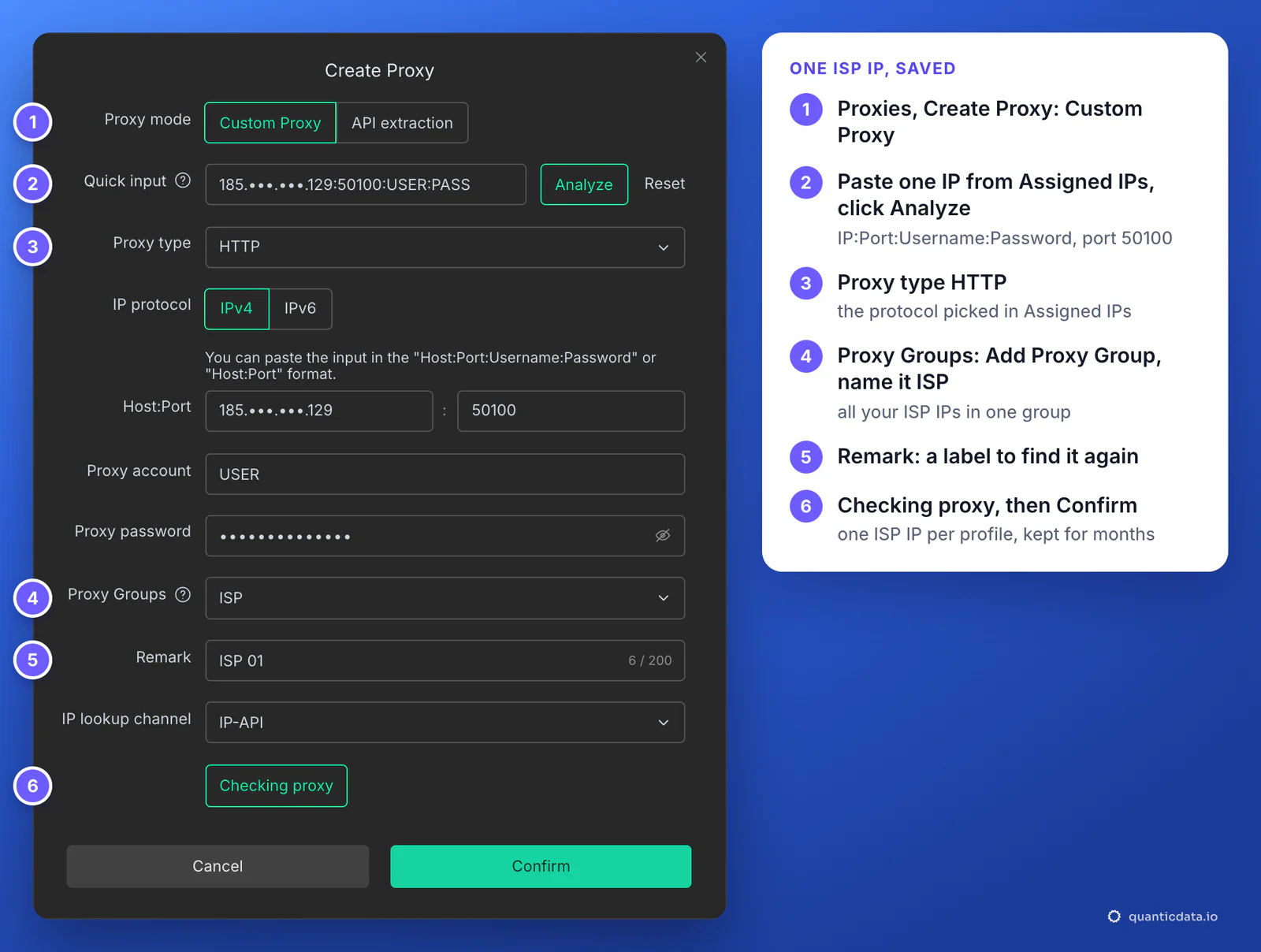Click the Proxy Groups help icon
Image resolution: width=1261 pixels, height=952 pixels.
[183, 594]
